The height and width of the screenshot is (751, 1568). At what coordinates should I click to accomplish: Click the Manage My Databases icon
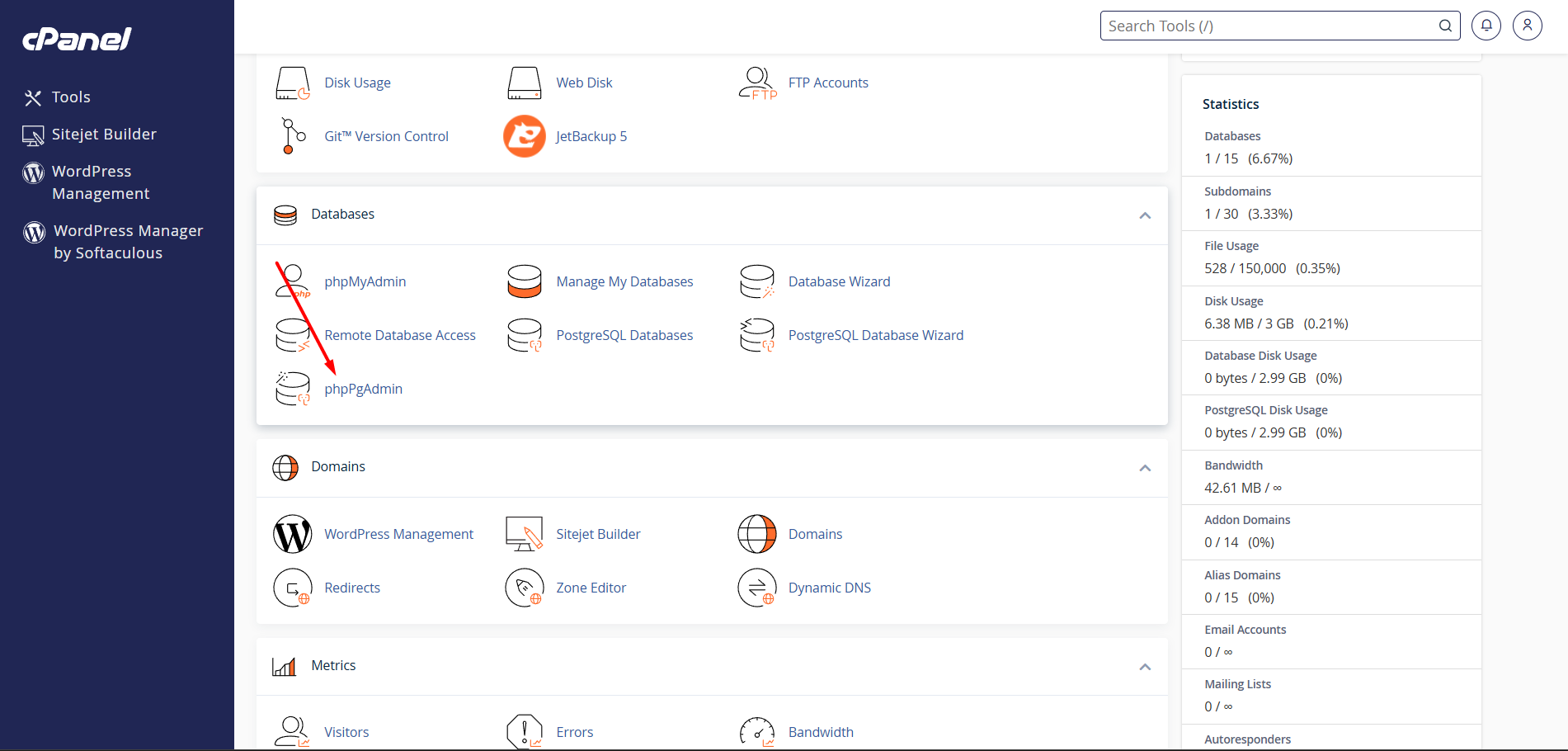coord(525,281)
